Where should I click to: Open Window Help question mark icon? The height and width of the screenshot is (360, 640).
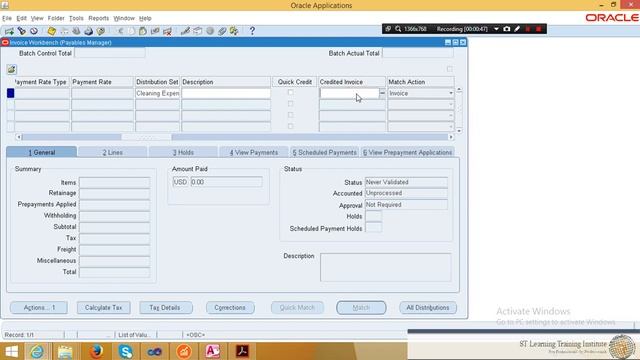click(252, 31)
